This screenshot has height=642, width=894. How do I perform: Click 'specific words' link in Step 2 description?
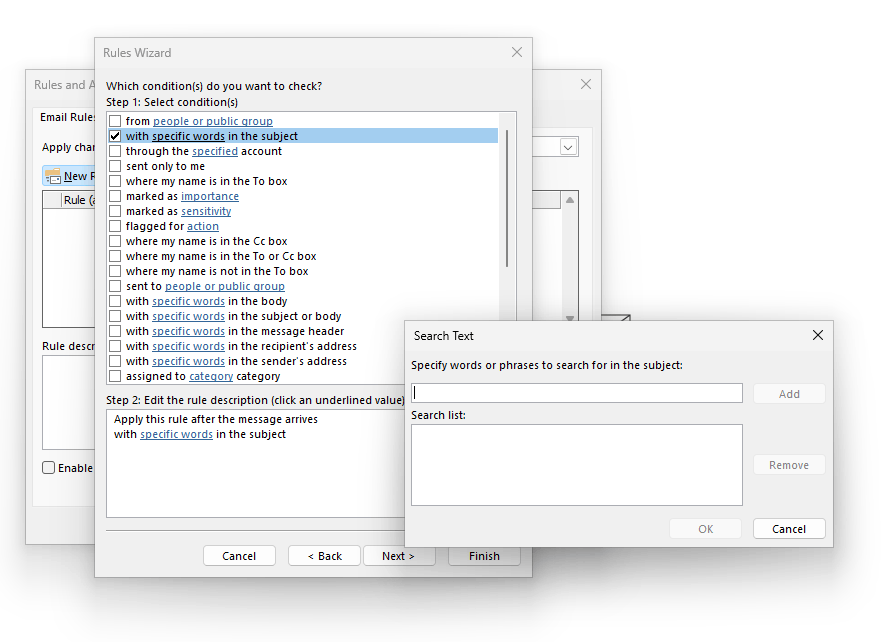click(176, 434)
